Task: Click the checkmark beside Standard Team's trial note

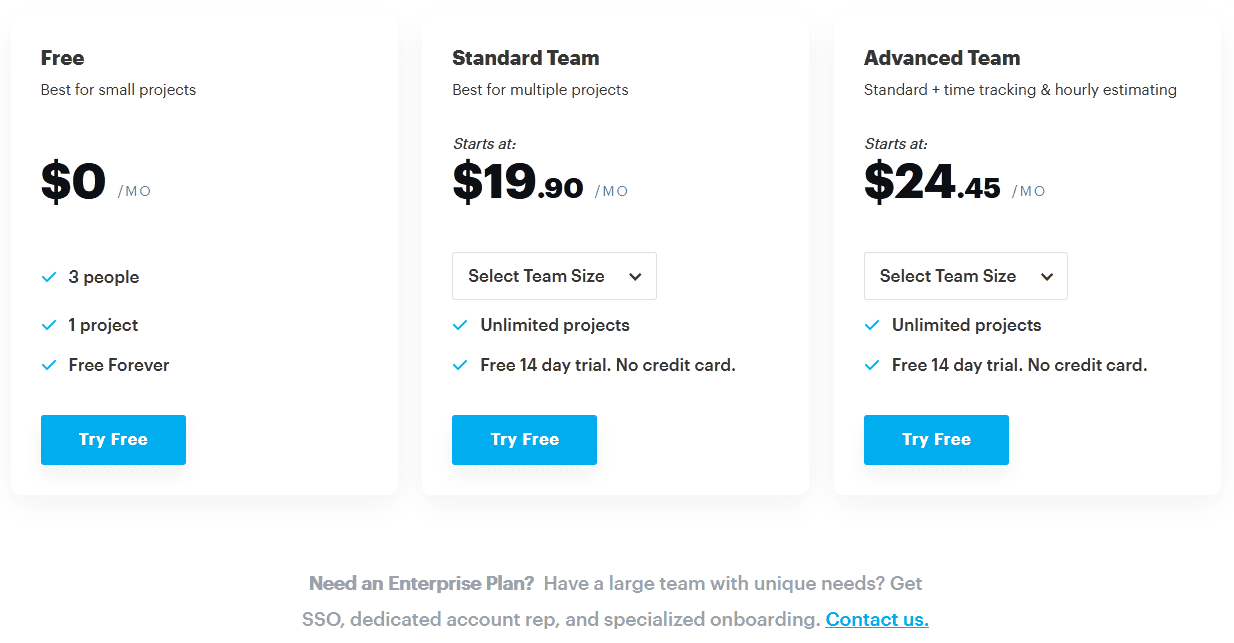Action: pos(461,365)
